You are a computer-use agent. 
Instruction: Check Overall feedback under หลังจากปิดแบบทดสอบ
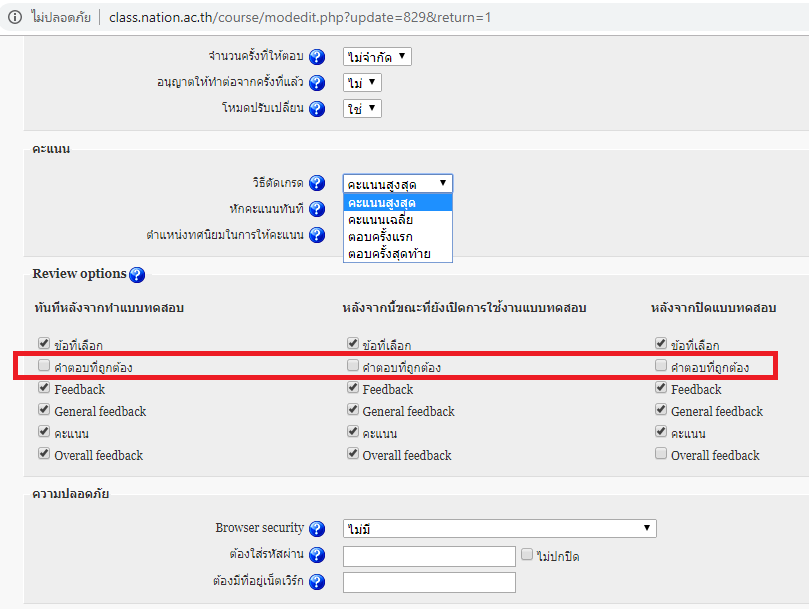(661, 454)
